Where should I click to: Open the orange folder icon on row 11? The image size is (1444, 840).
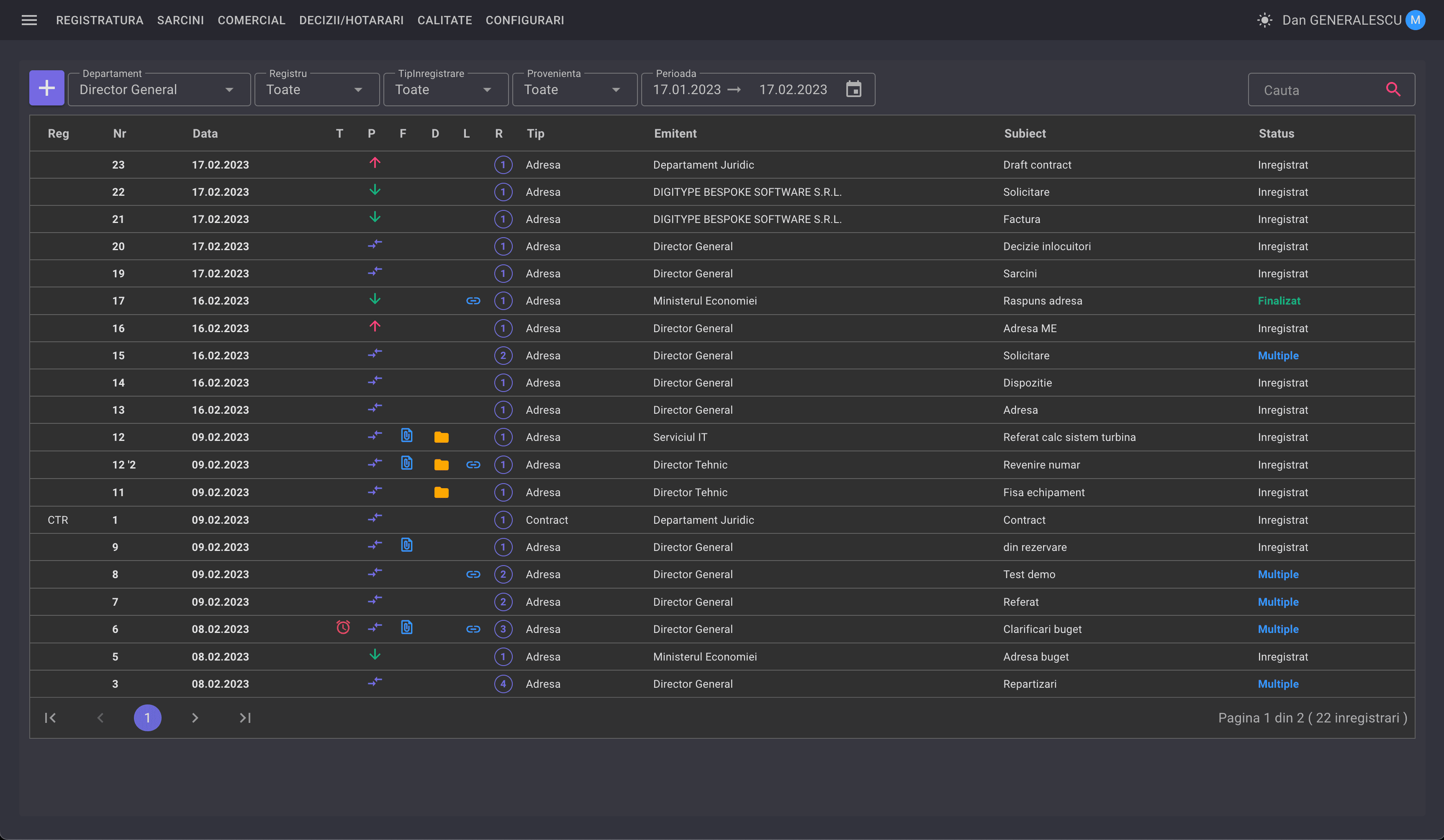441,492
